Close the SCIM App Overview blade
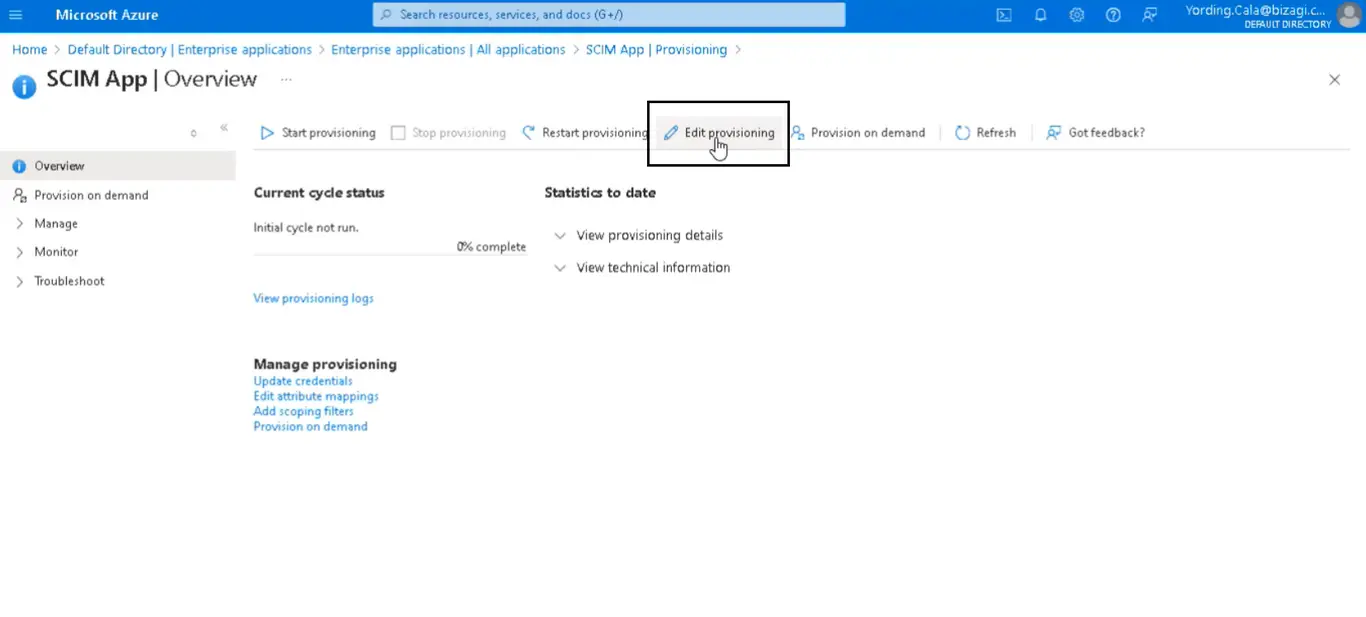1366x617 pixels. tap(1334, 80)
